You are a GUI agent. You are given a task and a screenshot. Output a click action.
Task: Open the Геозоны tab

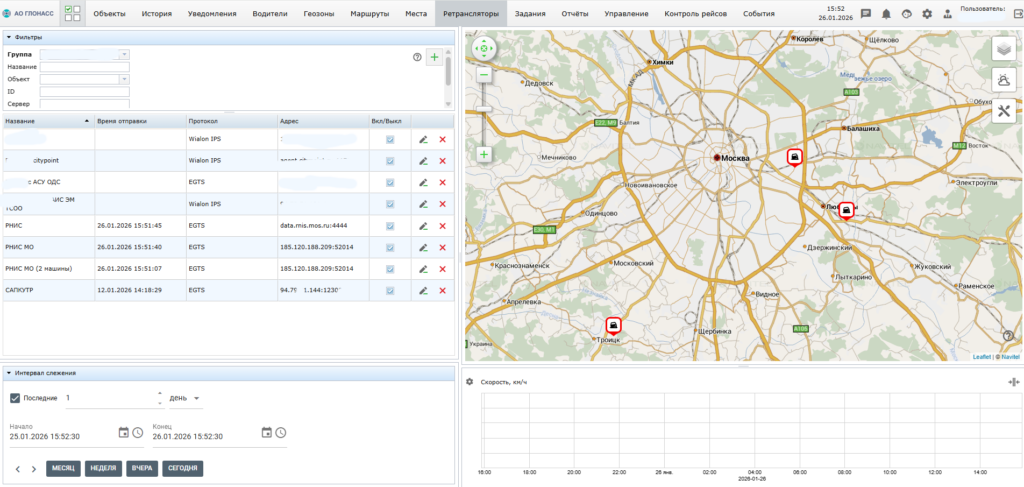[x=319, y=14]
